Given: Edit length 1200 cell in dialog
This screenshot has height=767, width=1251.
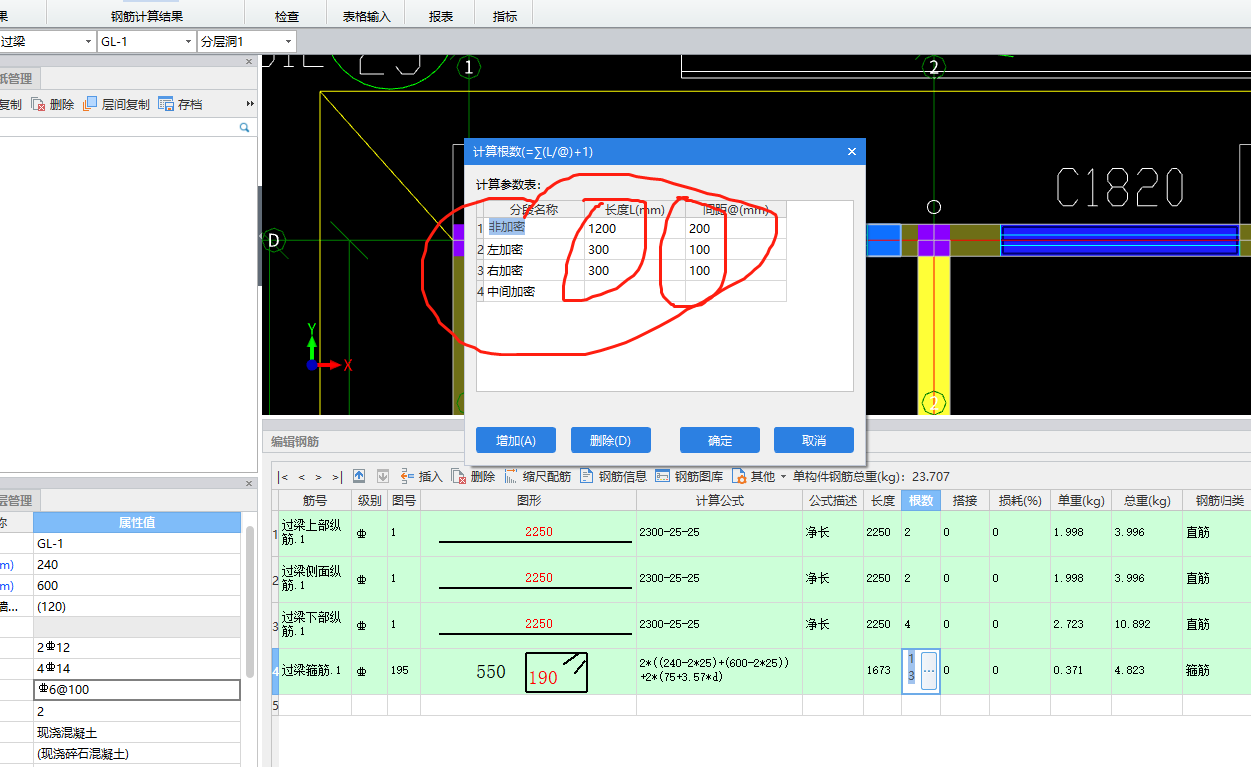Looking at the screenshot, I should click(635, 228).
